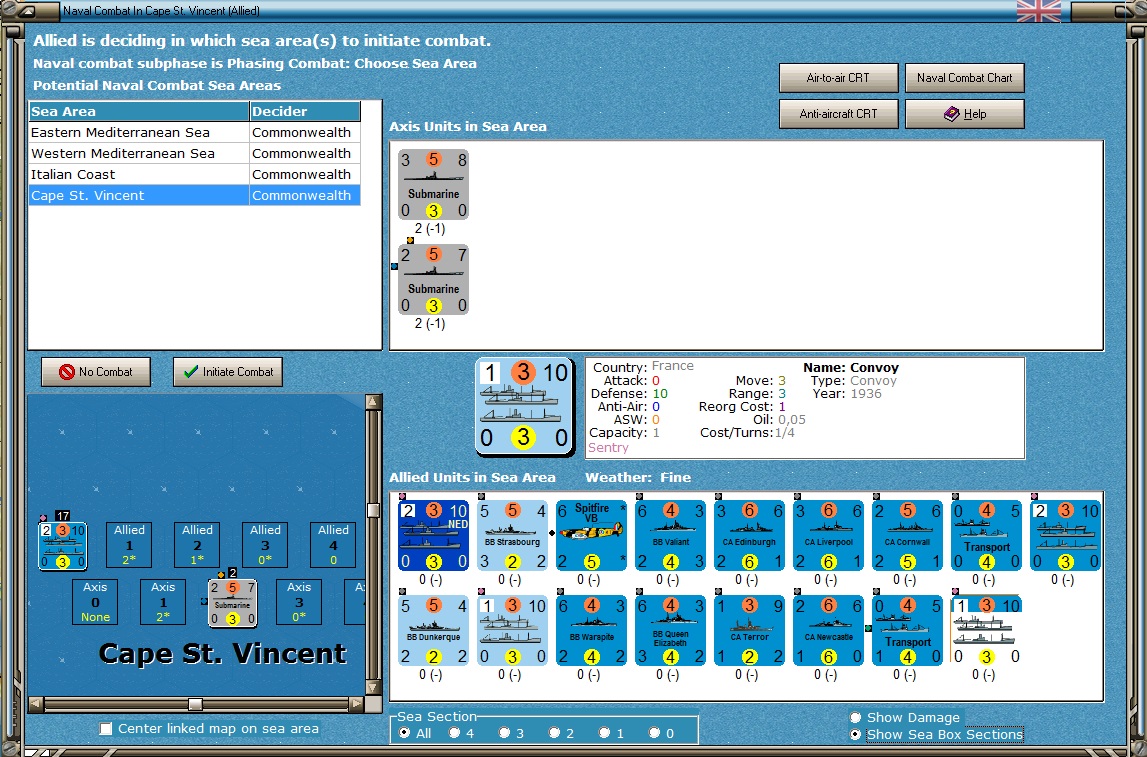Click the Allied 1 sea box section
1147x757 pixels.
click(x=129, y=545)
